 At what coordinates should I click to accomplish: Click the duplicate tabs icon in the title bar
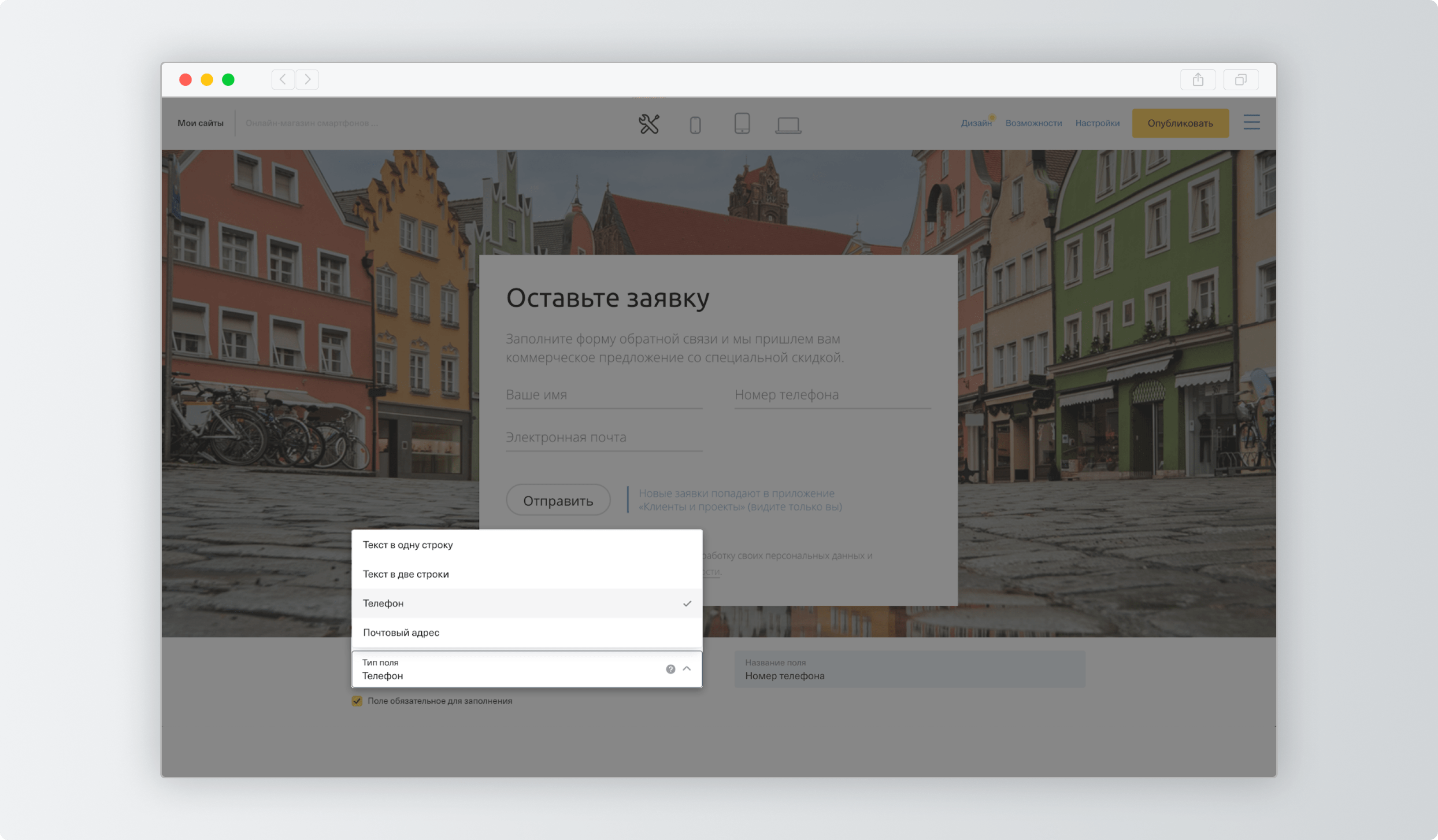click(x=1241, y=79)
